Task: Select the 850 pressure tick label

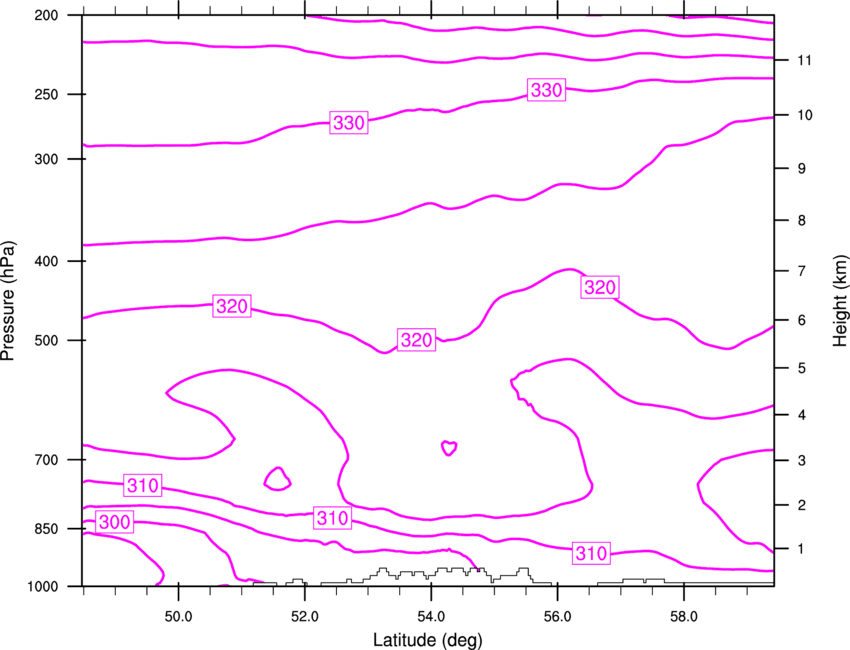Action: [x=47, y=529]
